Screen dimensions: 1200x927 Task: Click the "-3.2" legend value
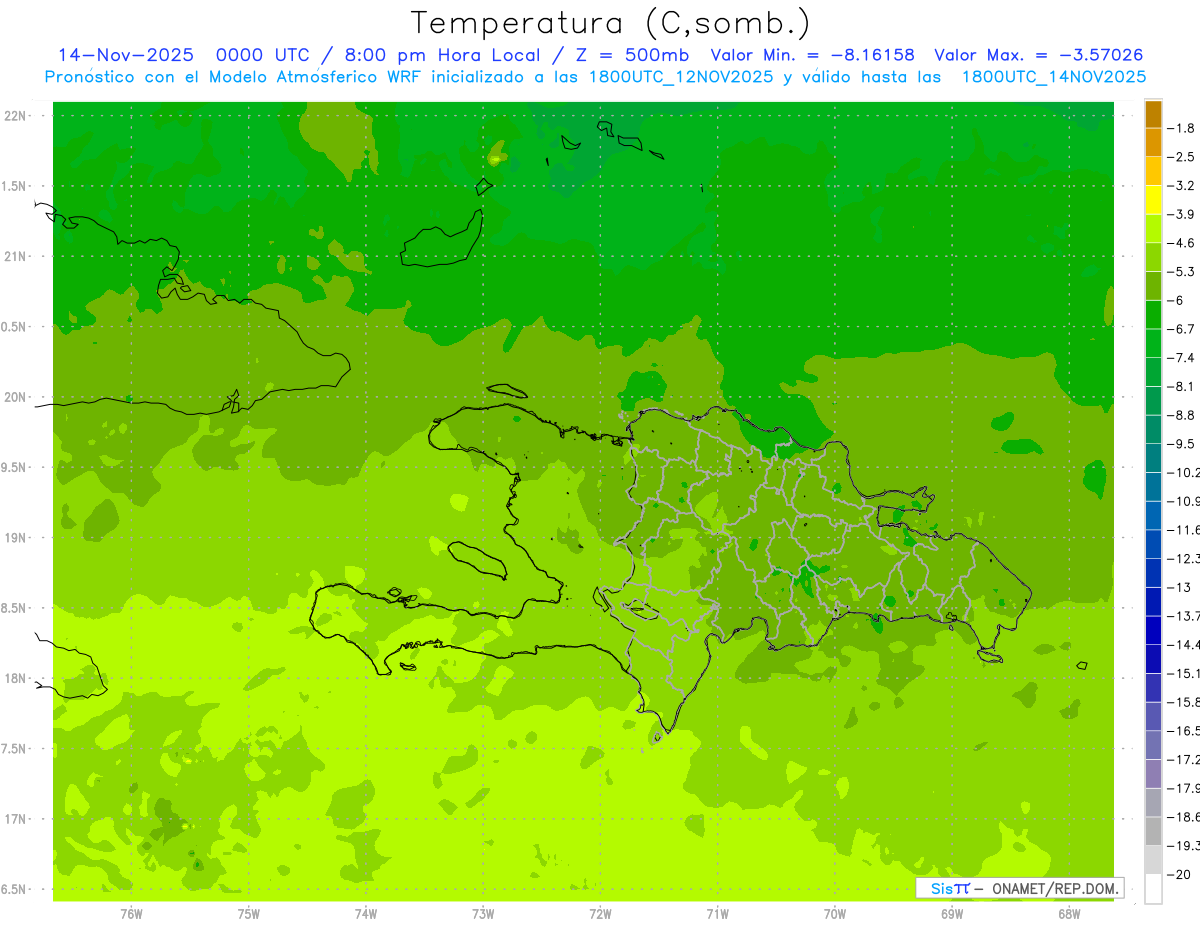click(1181, 186)
